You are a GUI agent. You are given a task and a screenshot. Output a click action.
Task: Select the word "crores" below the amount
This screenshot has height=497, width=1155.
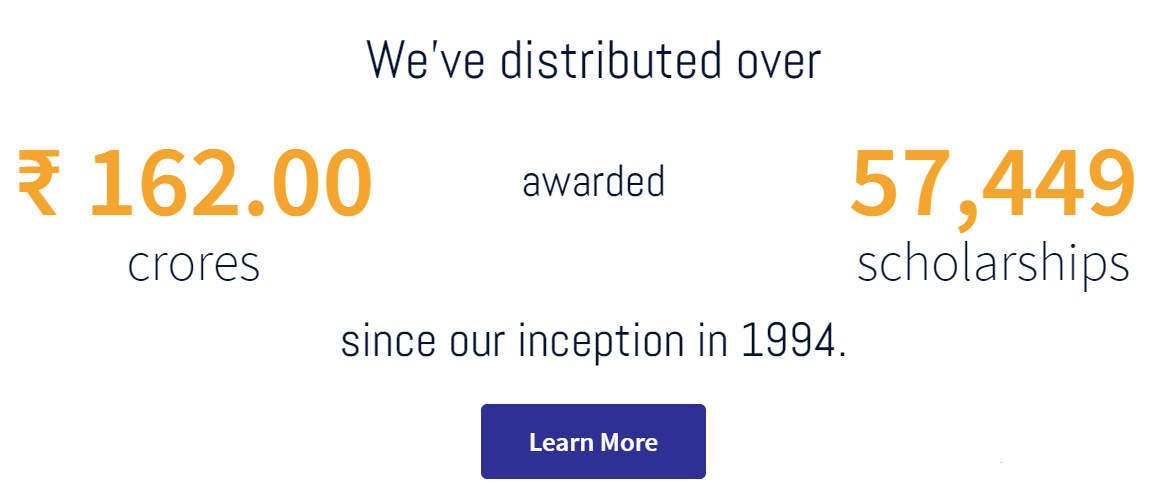pos(194,264)
